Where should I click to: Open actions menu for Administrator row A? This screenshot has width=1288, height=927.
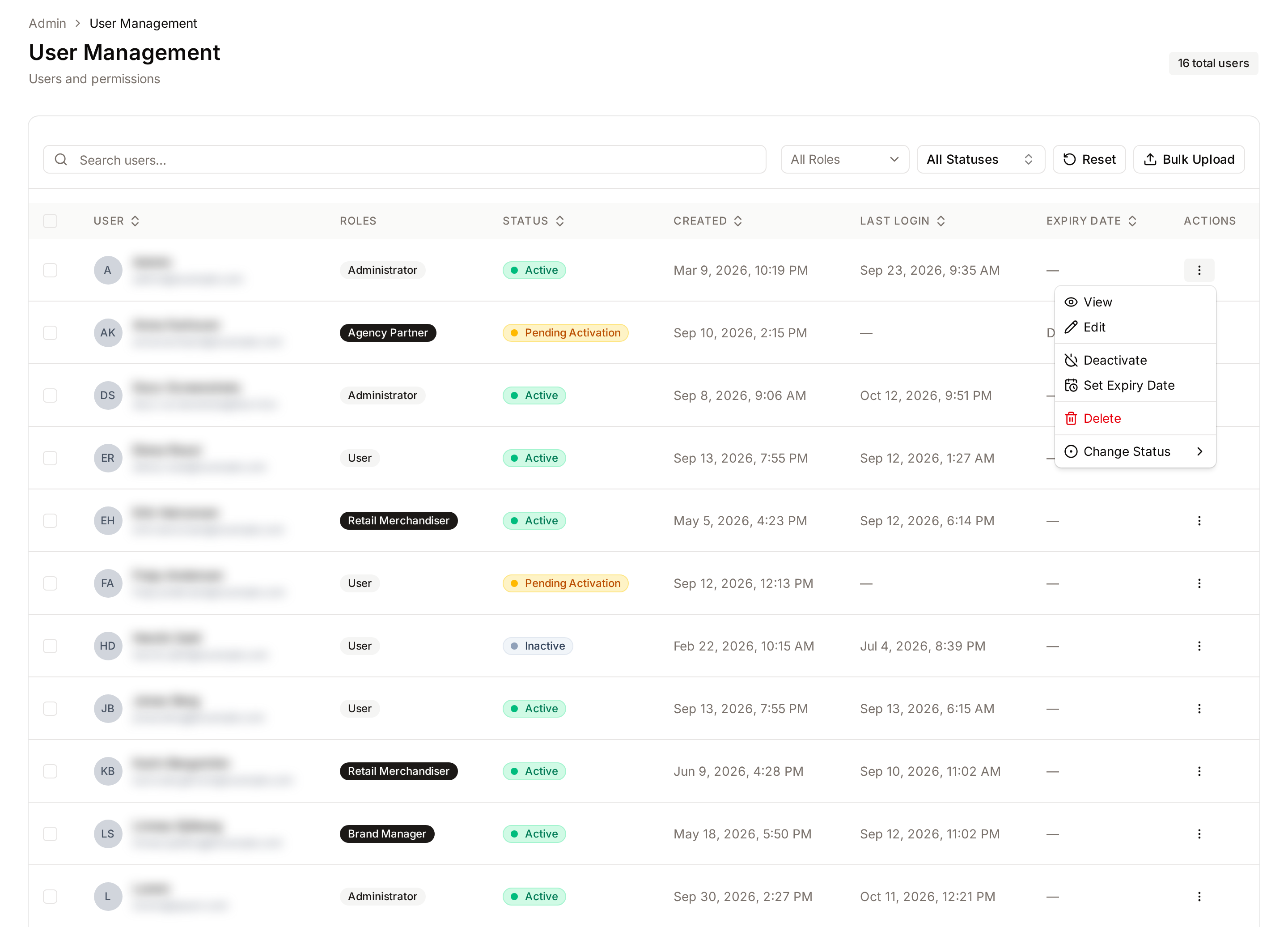click(x=1199, y=270)
